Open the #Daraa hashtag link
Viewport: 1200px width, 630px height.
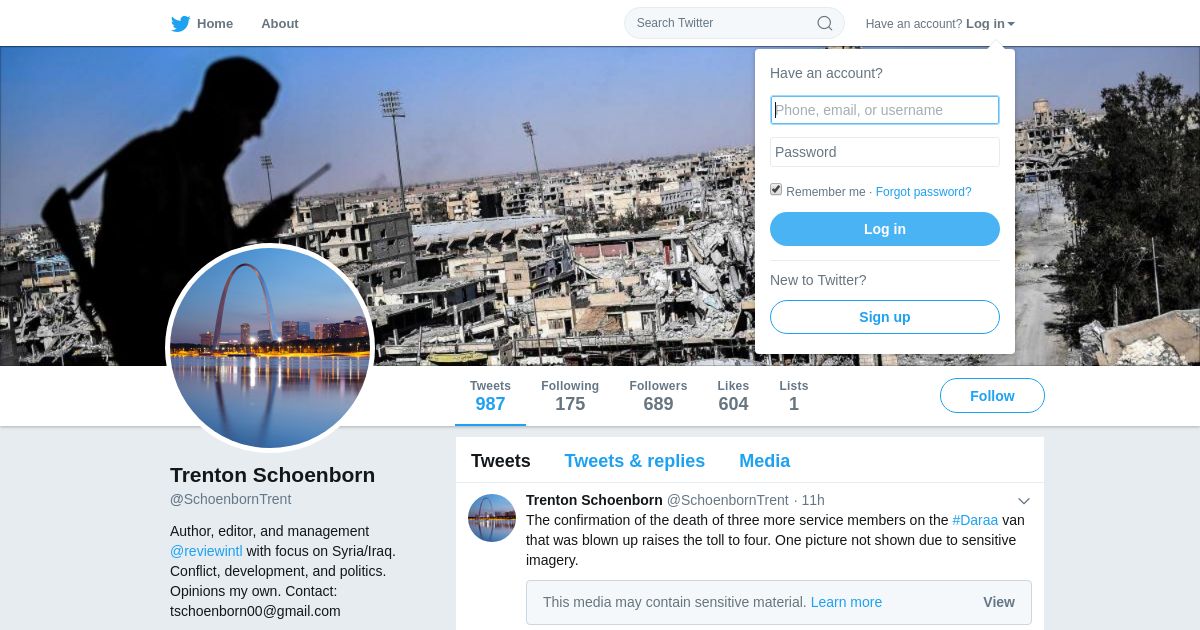pos(975,520)
